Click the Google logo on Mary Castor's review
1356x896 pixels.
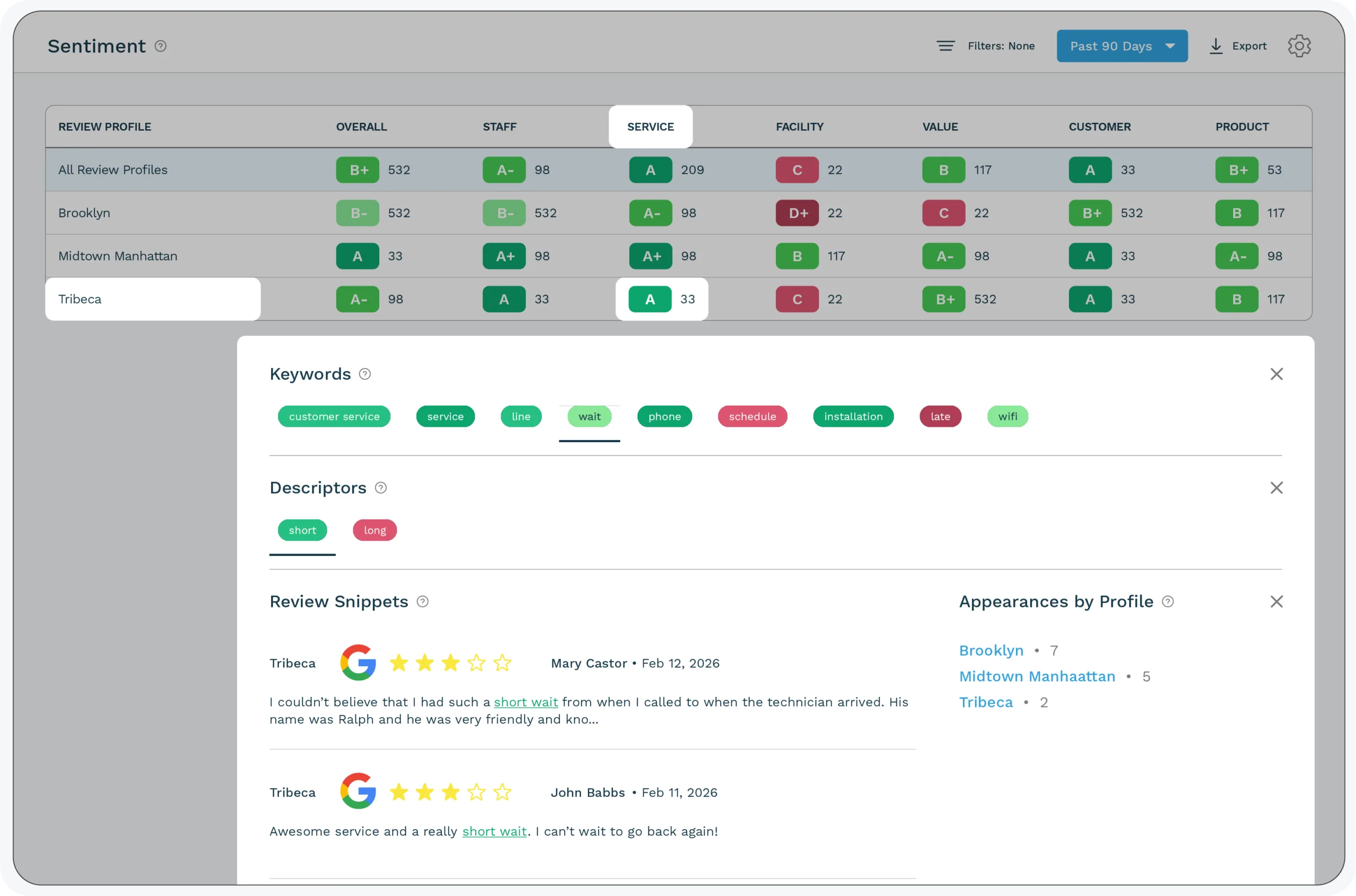(358, 662)
